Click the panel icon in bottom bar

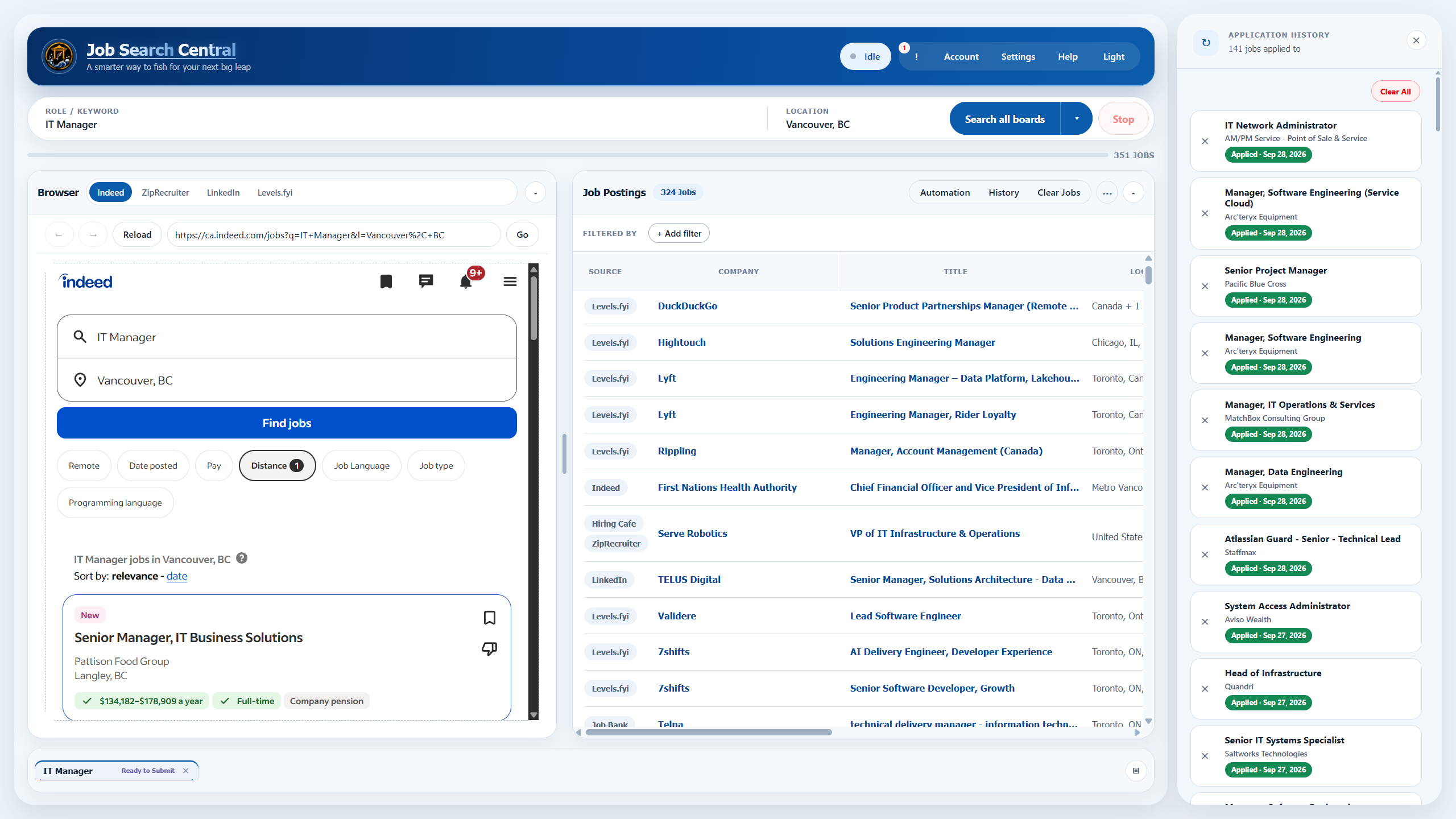[1136, 771]
